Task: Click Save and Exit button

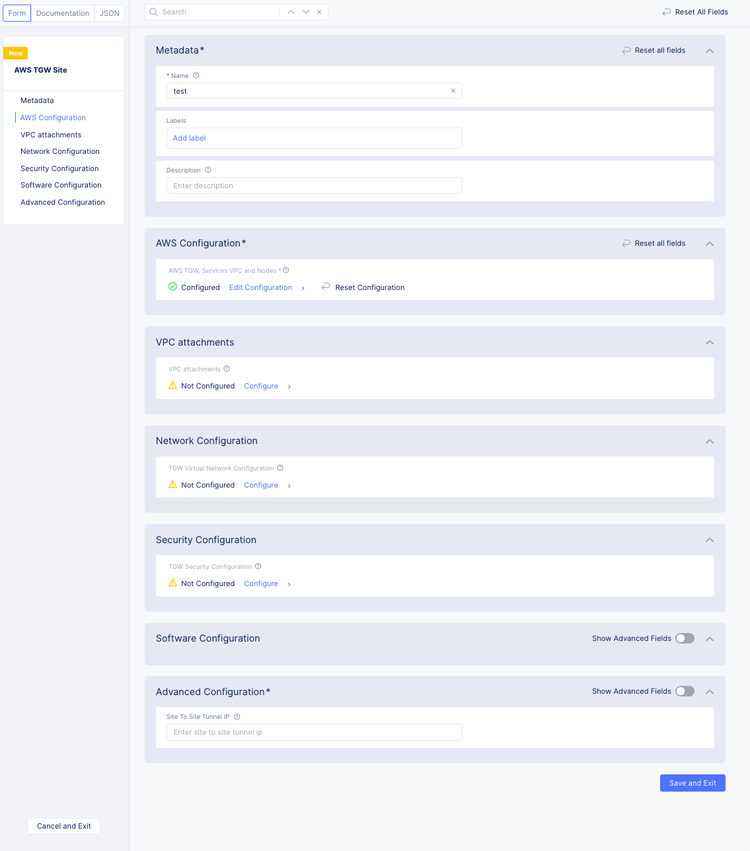Action: coord(692,783)
